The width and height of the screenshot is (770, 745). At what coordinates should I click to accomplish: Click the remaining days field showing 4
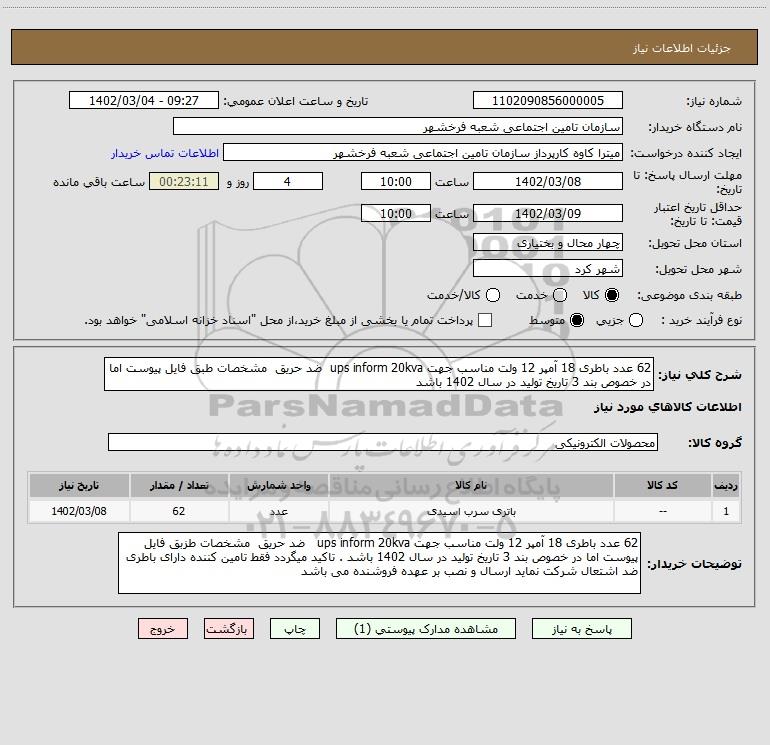288,181
